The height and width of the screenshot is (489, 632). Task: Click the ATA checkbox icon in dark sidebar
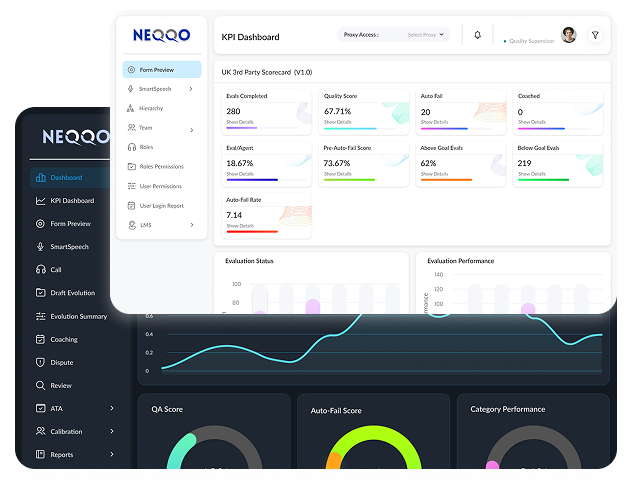tap(41, 408)
